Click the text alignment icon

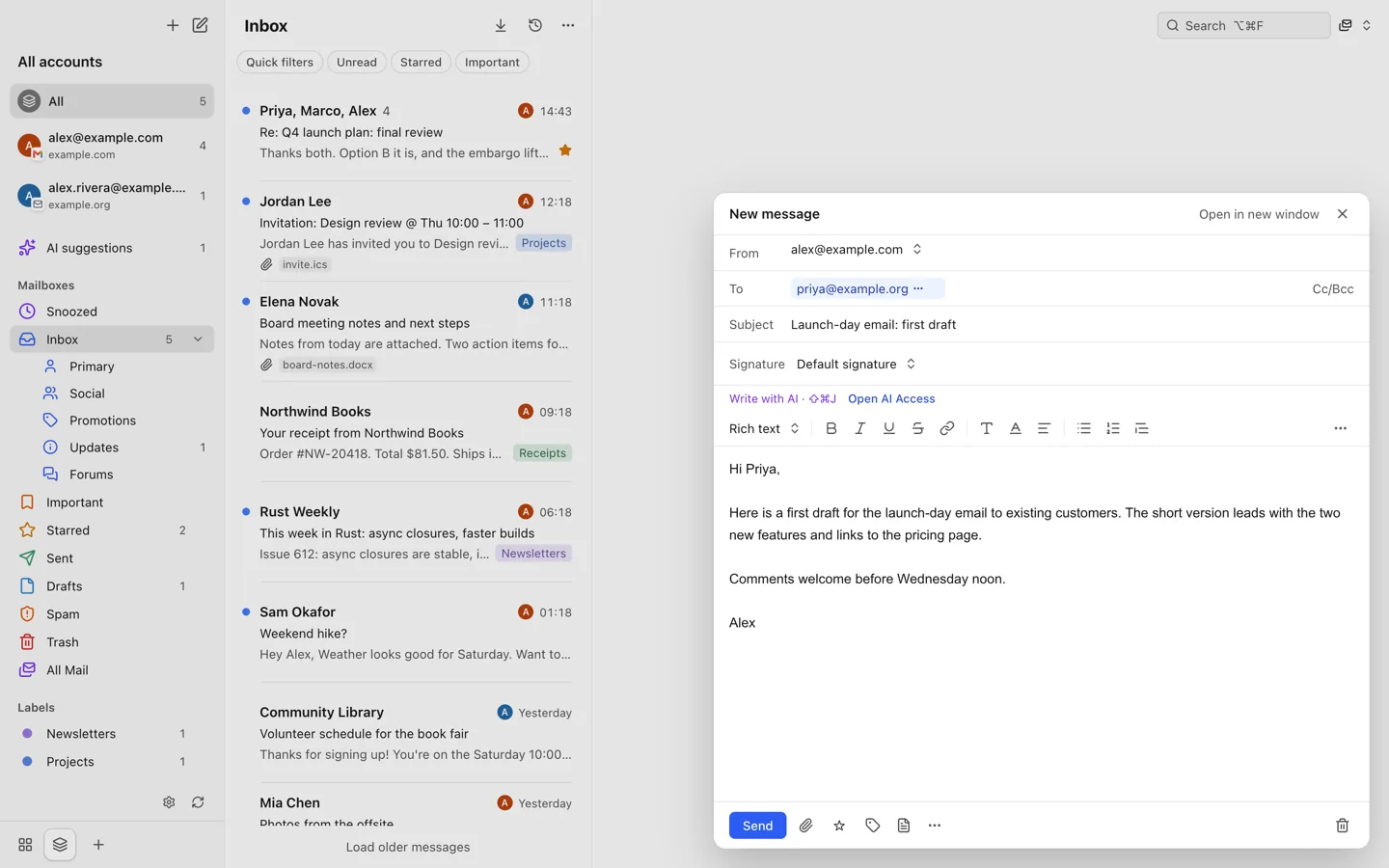[1045, 428]
